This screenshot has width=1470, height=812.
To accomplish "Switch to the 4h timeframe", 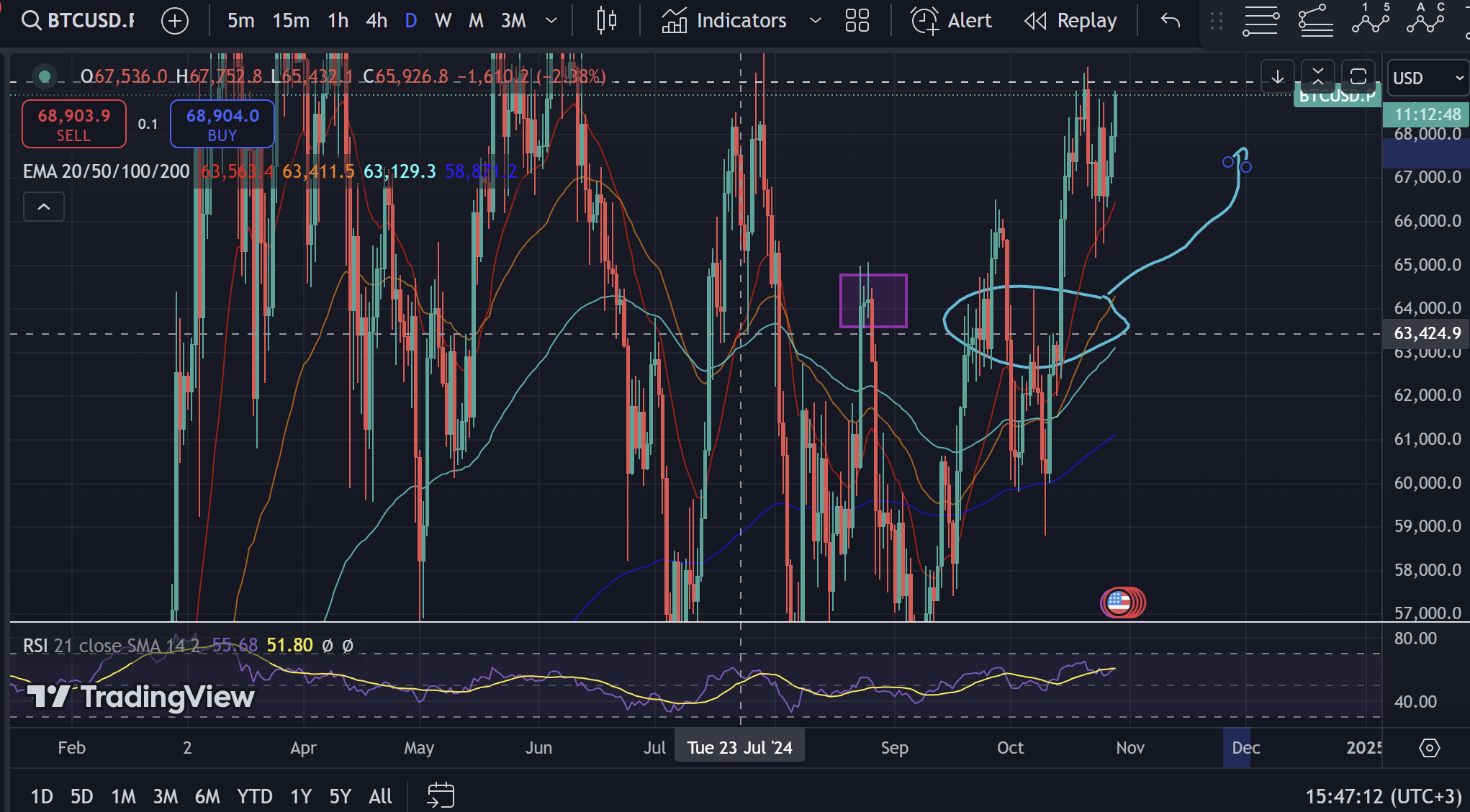I will [x=376, y=20].
